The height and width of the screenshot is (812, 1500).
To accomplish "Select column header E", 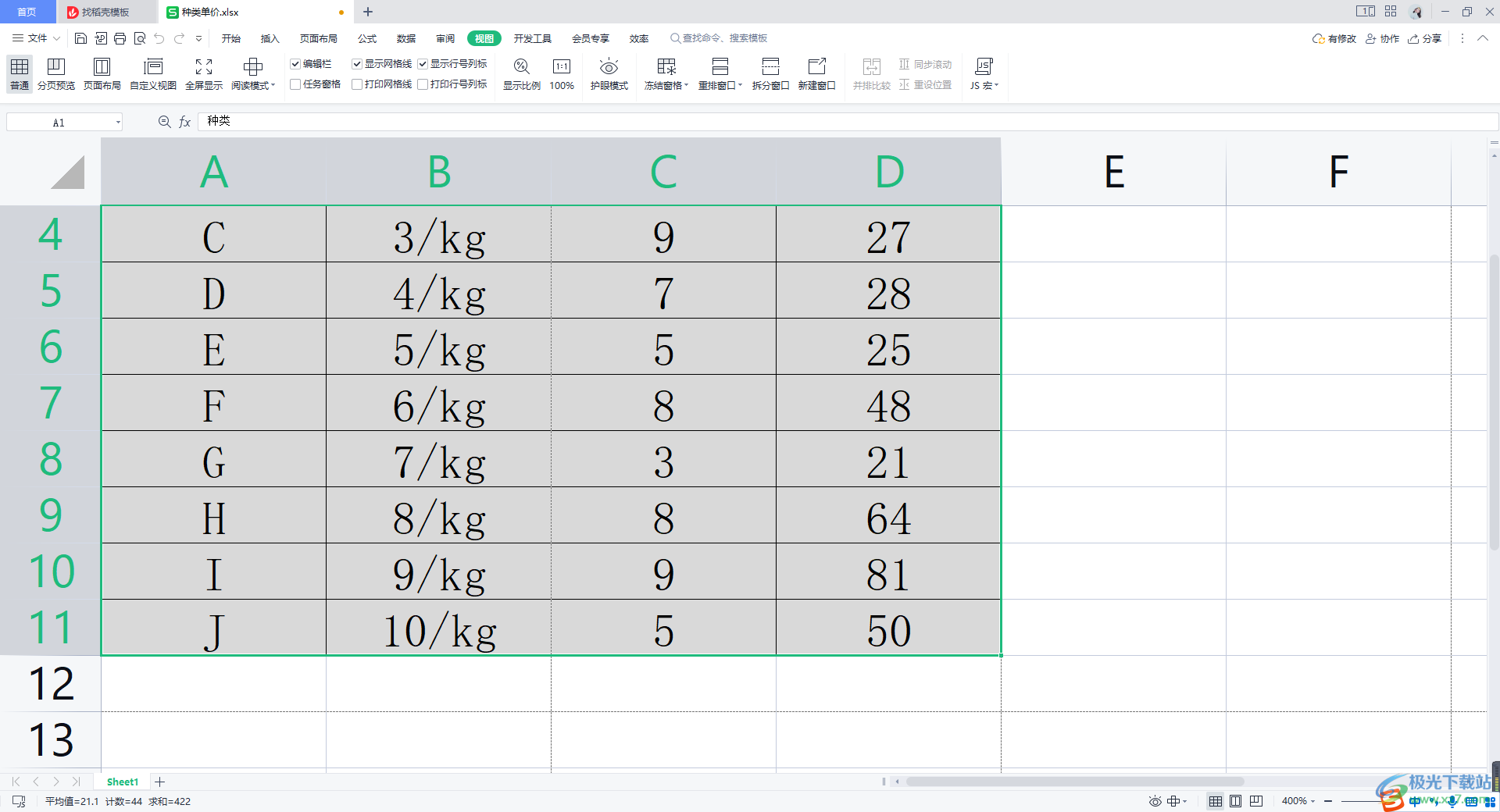I will coord(1114,172).
